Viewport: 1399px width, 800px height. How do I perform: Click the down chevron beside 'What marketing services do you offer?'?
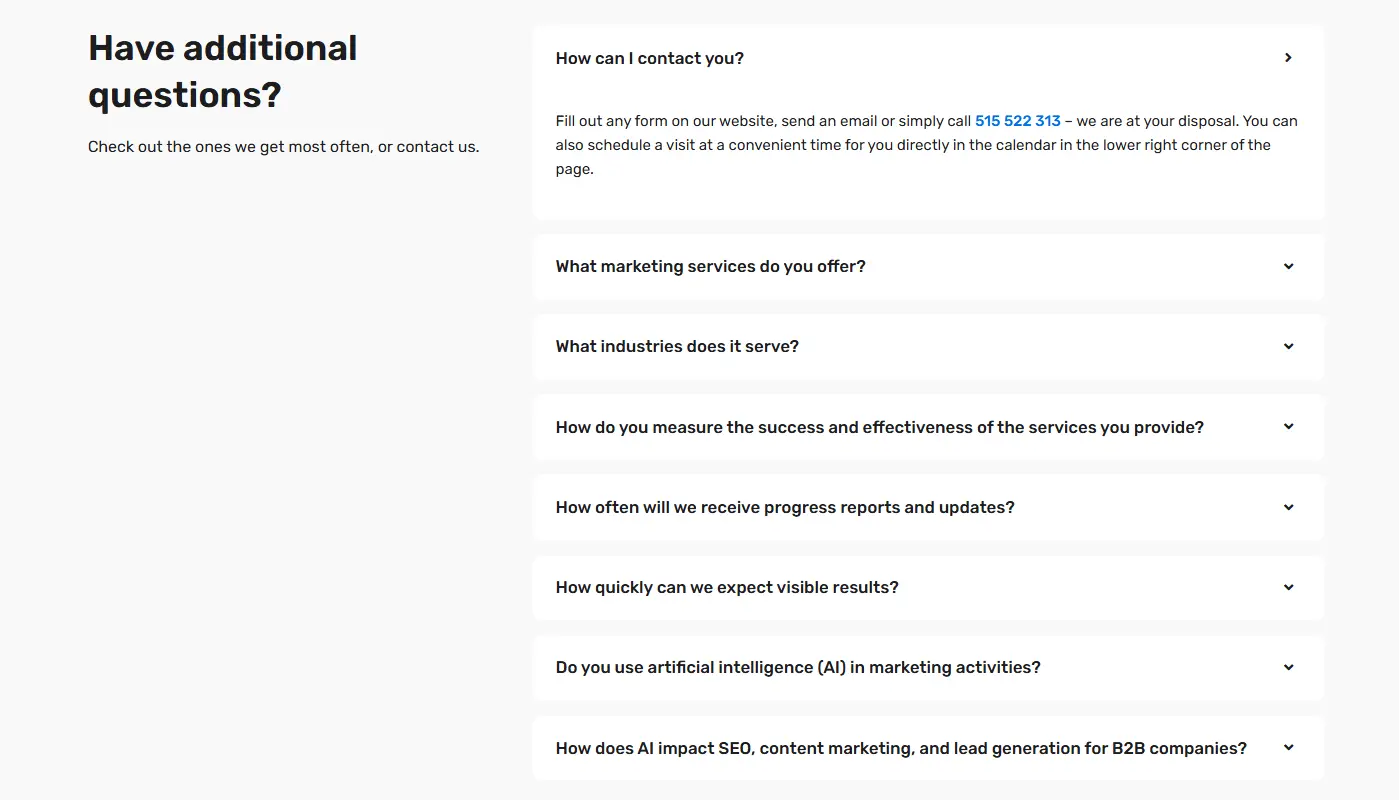(1287, 266)
